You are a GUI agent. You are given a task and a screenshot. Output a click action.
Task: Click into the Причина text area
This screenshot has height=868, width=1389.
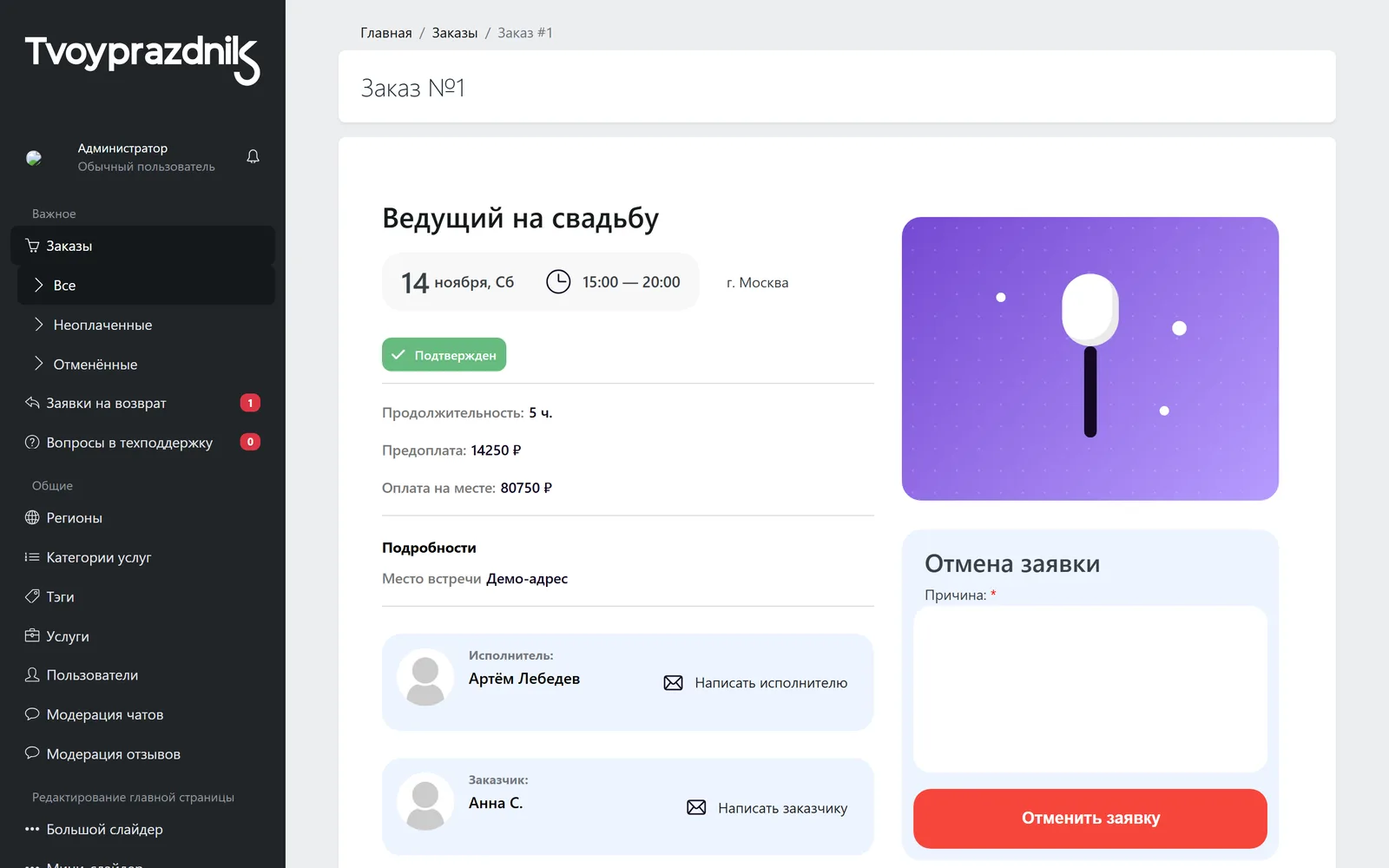[x=1090, y=689]
